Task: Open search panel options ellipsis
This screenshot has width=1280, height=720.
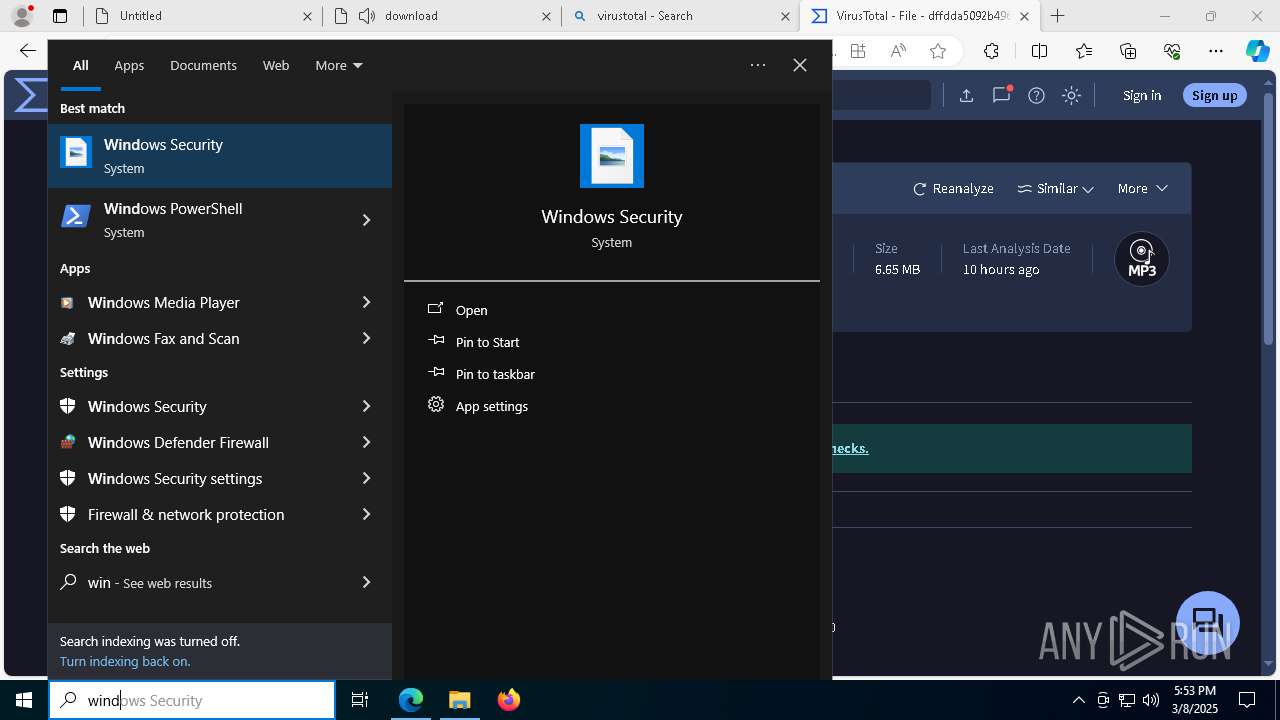Action: (x=758, y=65)
